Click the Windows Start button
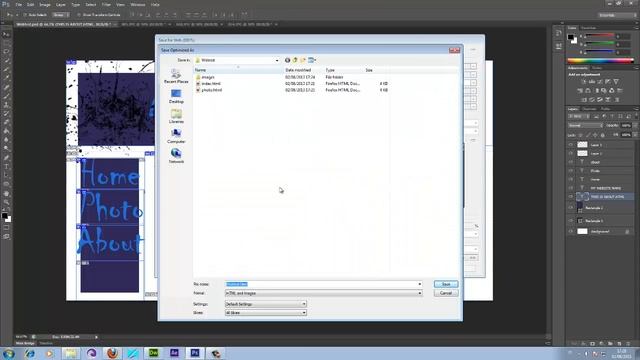640x360 pixels. pos(9,353)
